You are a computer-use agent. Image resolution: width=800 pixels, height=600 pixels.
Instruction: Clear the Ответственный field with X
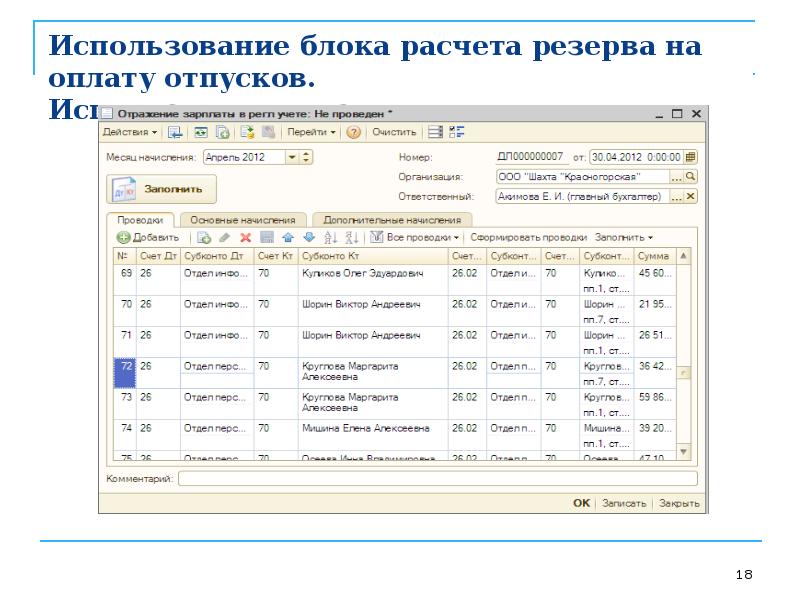coord(690,197)
